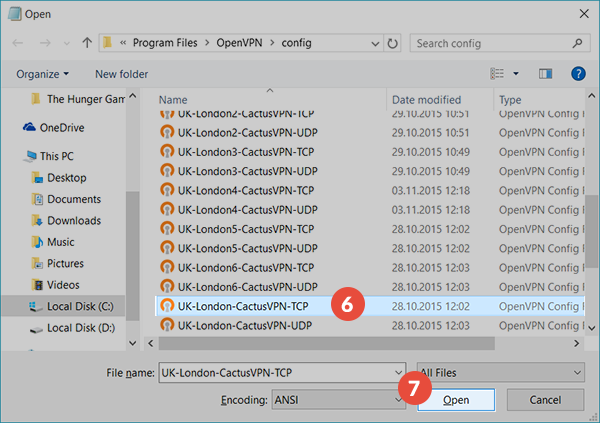Image resolution: width=600 pixels, height=423 pixels.
Task: Open the Music folder
Action: tap(53, 242)
